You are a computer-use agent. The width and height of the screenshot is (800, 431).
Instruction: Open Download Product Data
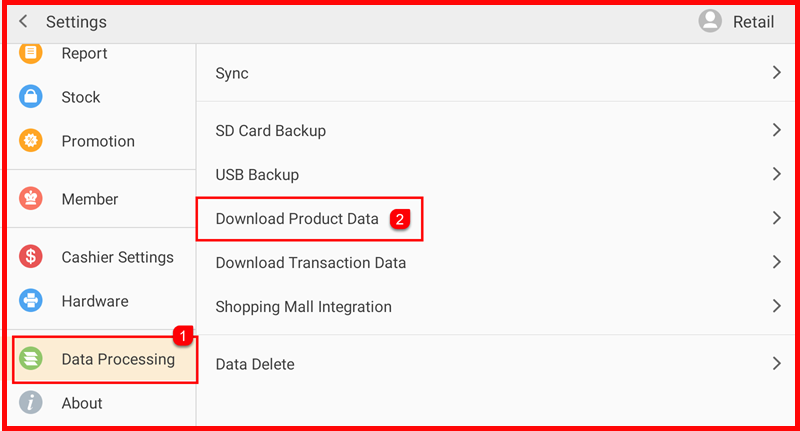[297, 219]
